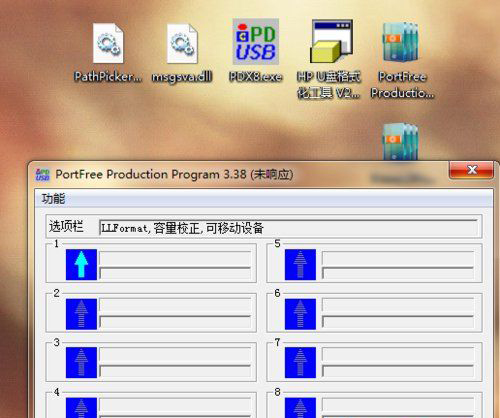The height and width of the screenshot is (418, 500).
Task: Click port 1 upper status field
Action: pos(175,258)
